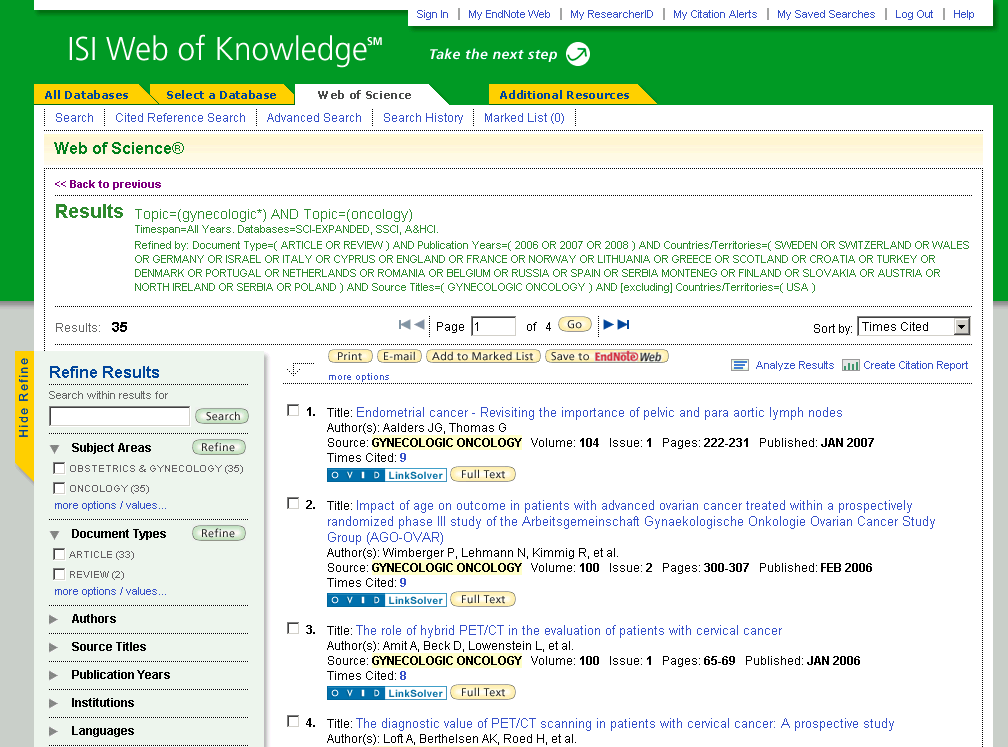Open Full Text for the hybrid PET/CT result

(483, 692)
